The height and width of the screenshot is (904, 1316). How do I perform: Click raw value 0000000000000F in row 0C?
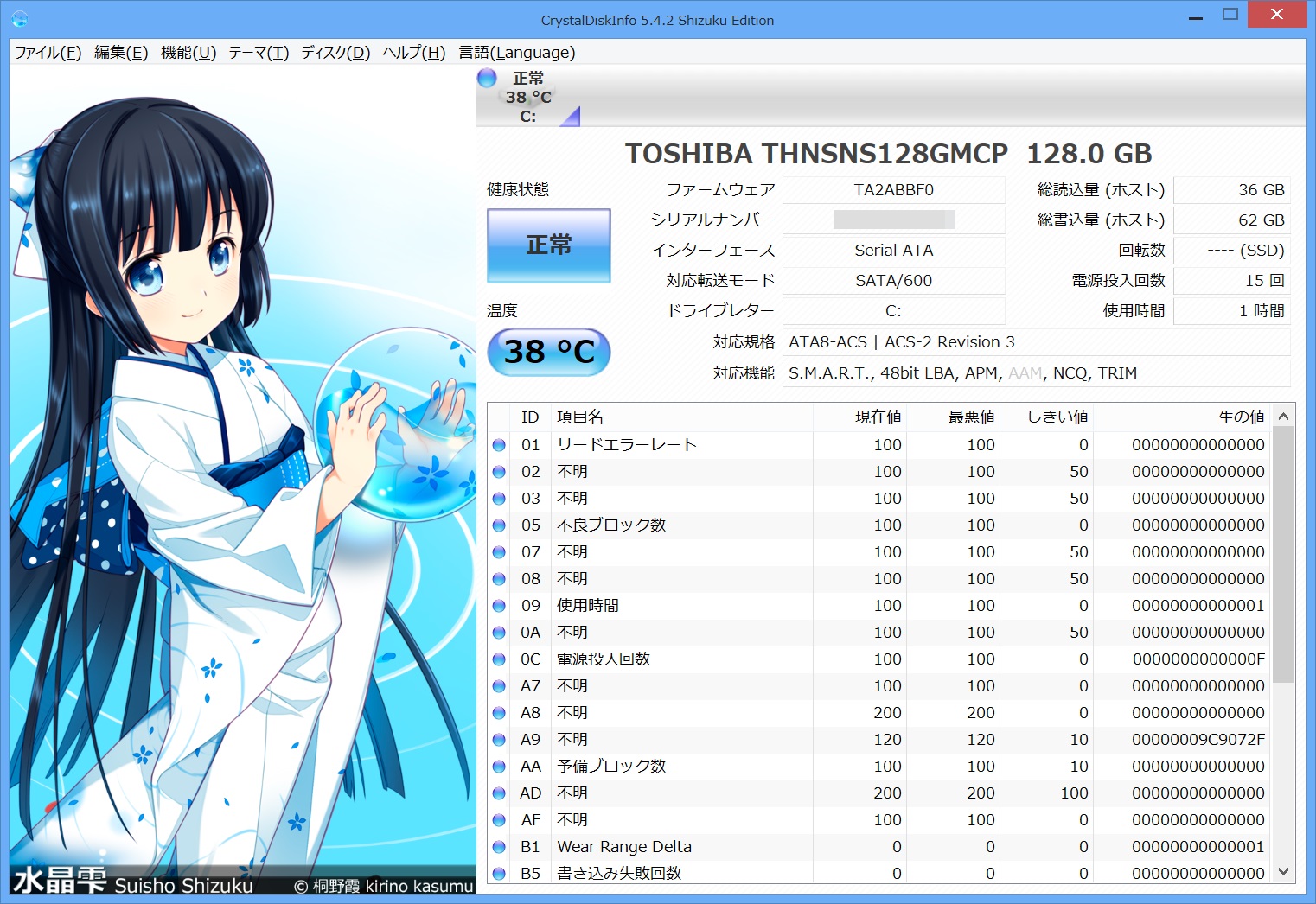pos(1198,659)
